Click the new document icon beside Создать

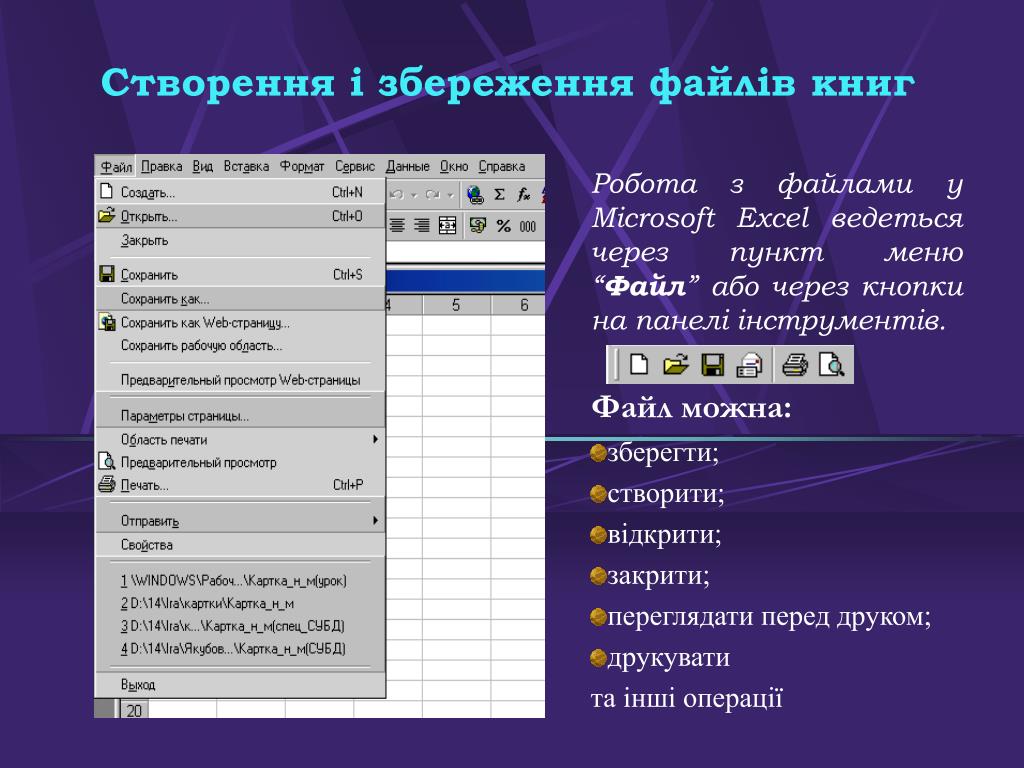[106, 191]
